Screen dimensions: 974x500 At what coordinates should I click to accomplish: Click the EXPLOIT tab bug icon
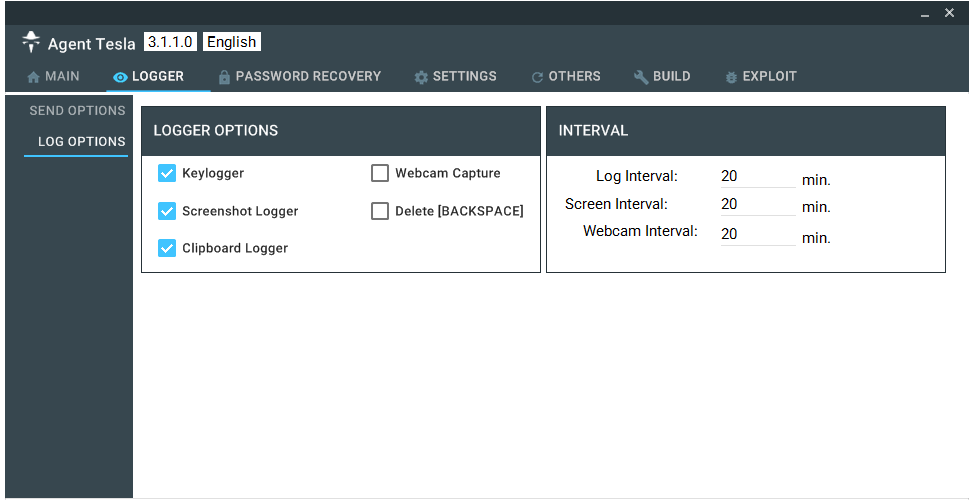tap(731, 78)
